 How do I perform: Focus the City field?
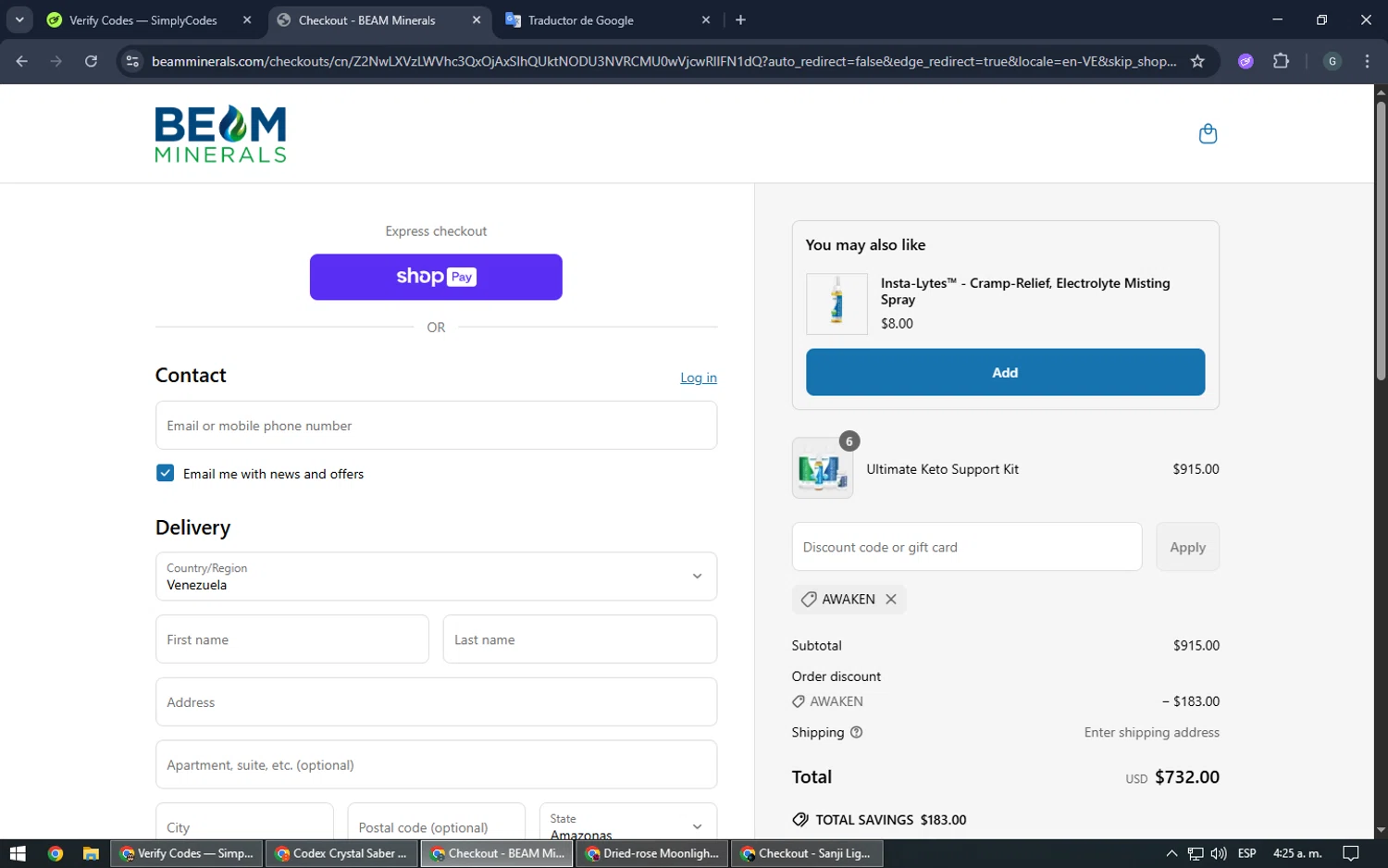pos(244,822)
